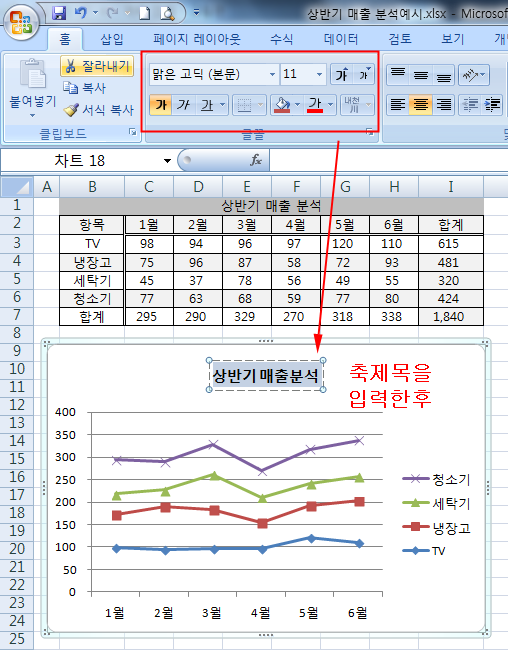Switch to the 홈 tab
The image size is (508, 650).
[x=65, y=39]
